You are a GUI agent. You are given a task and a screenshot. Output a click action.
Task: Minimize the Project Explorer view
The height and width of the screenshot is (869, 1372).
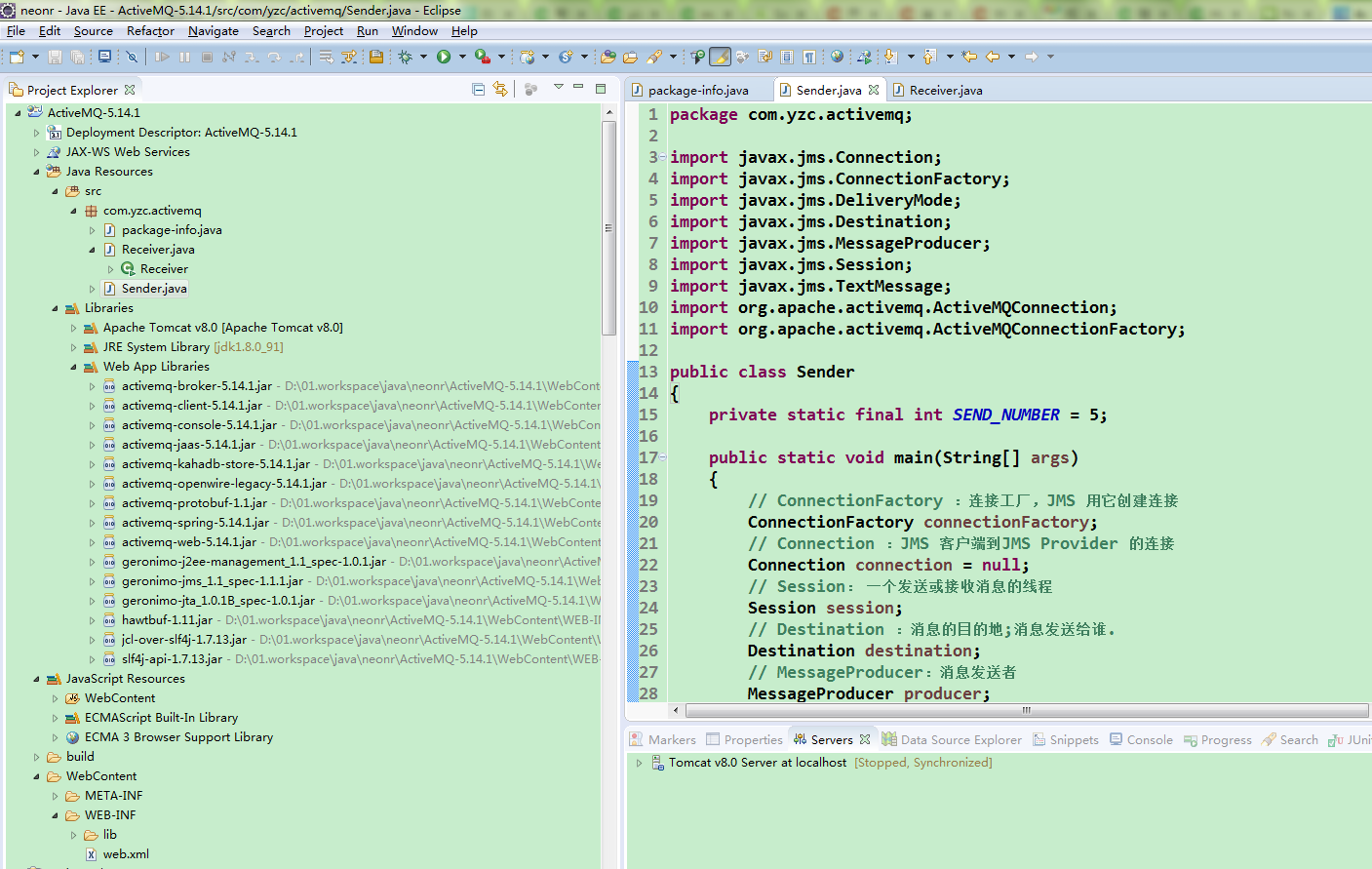click(578, 88)
